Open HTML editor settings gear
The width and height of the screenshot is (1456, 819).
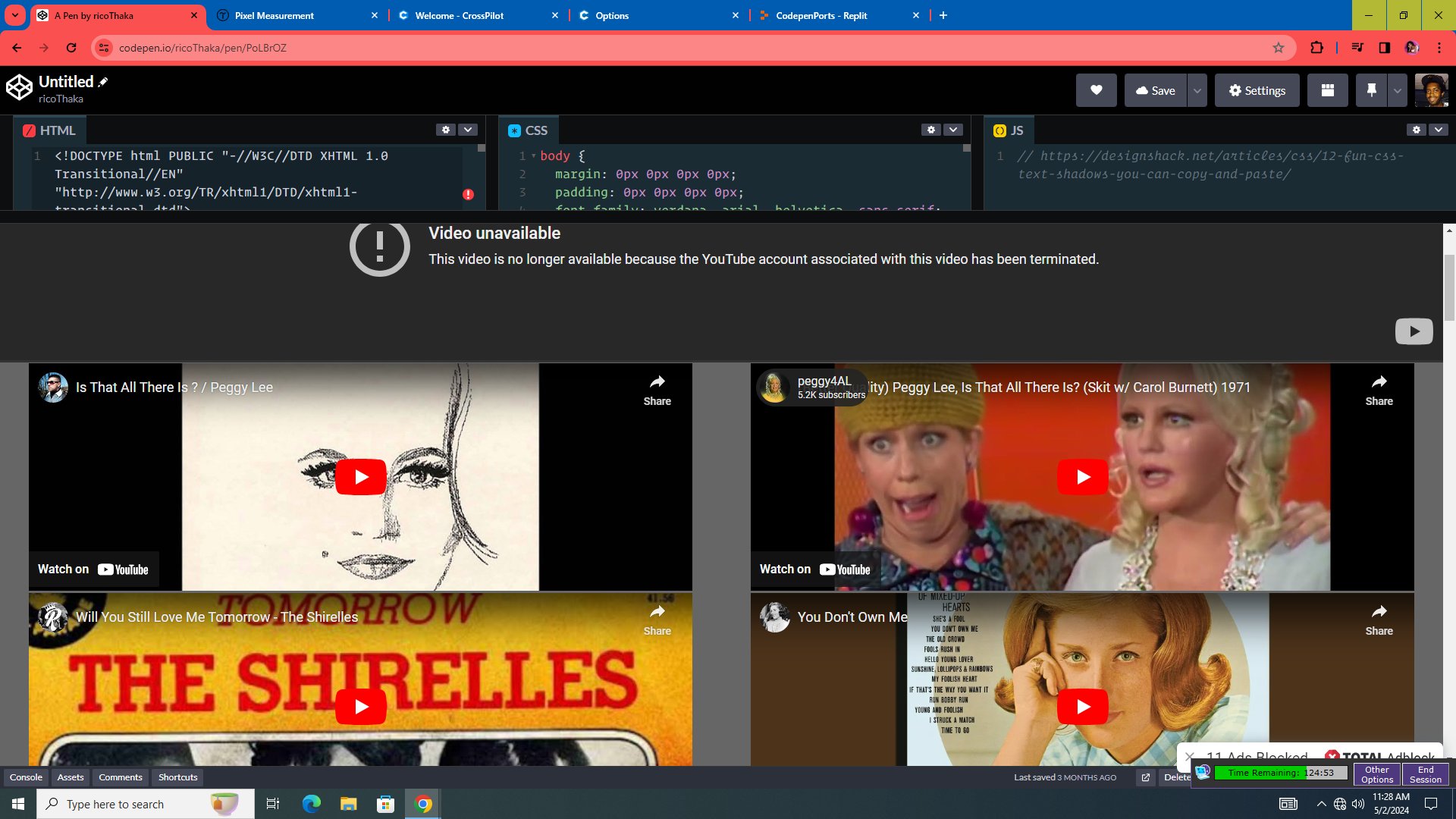tap(446, 130)
